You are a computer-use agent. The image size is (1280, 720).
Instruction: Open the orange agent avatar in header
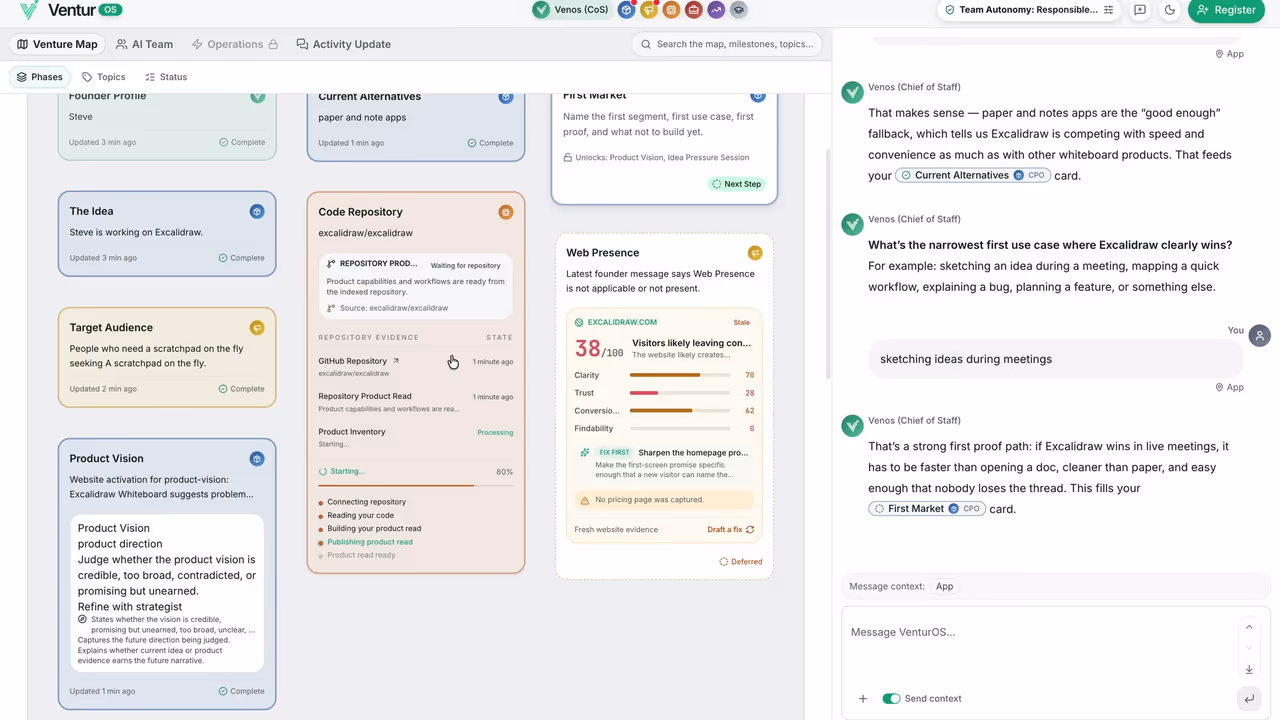click(x=671, y=10)
